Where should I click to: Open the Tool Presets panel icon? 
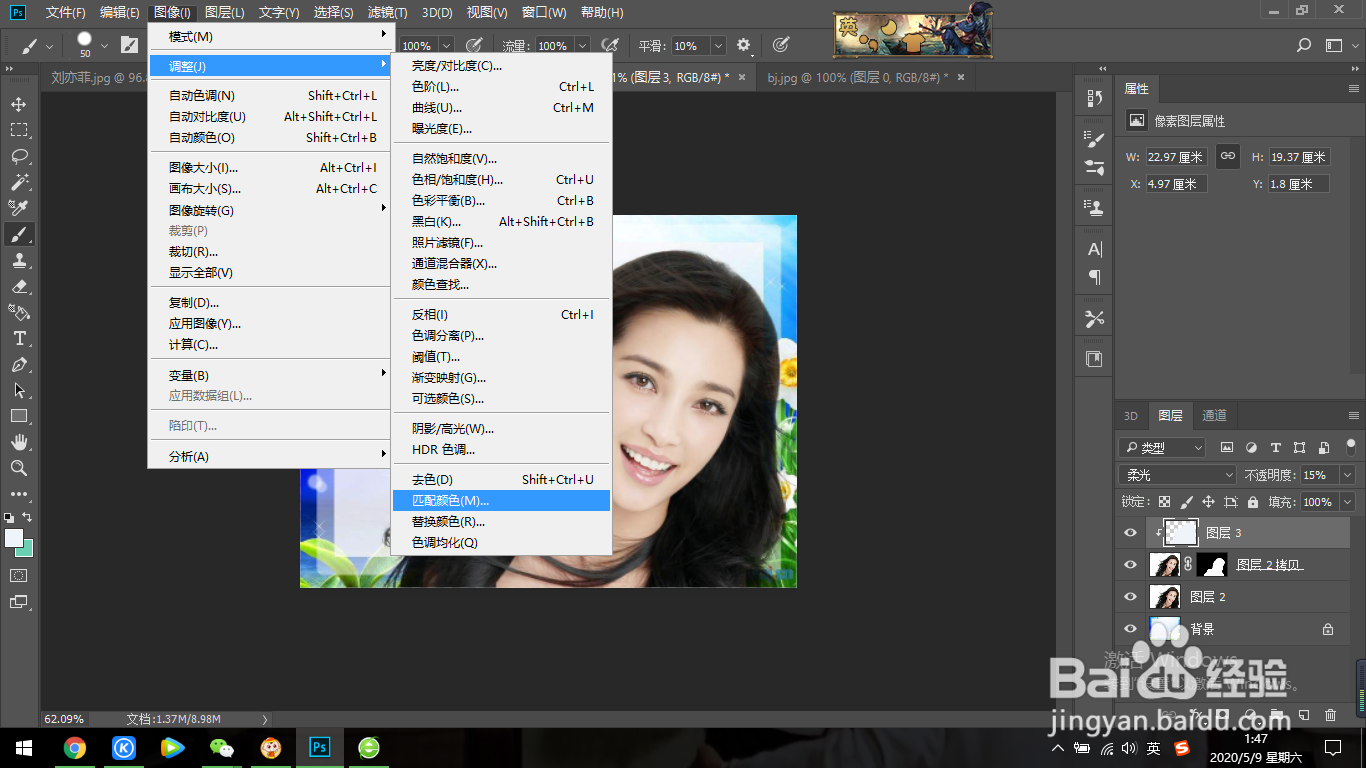[x=1095, y=319]
